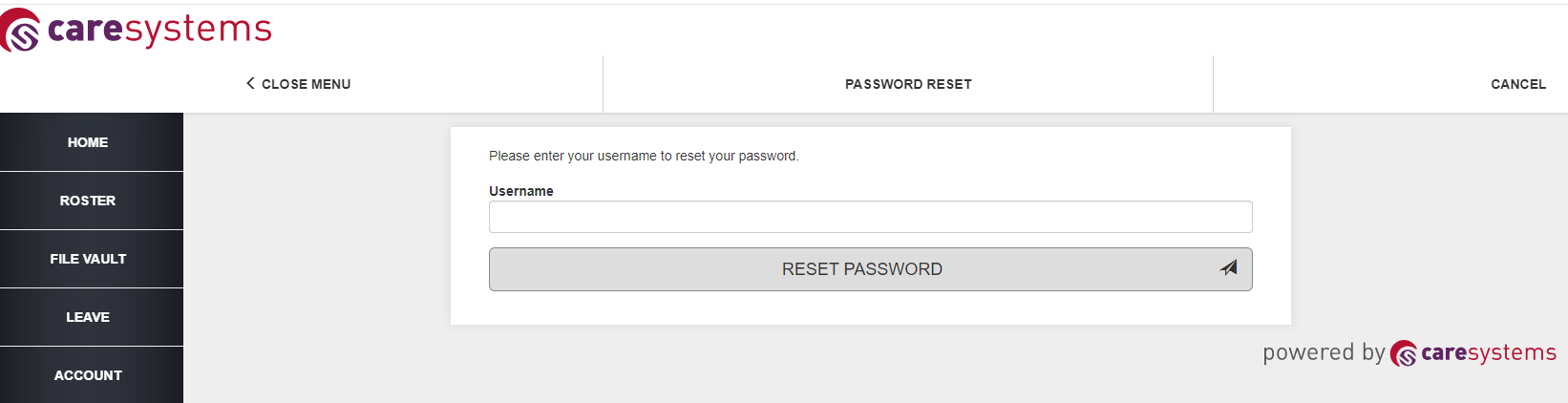1568x403 pixels.
Task: Submit with the RESET PASSWORD button
Action: pos(870,269)
